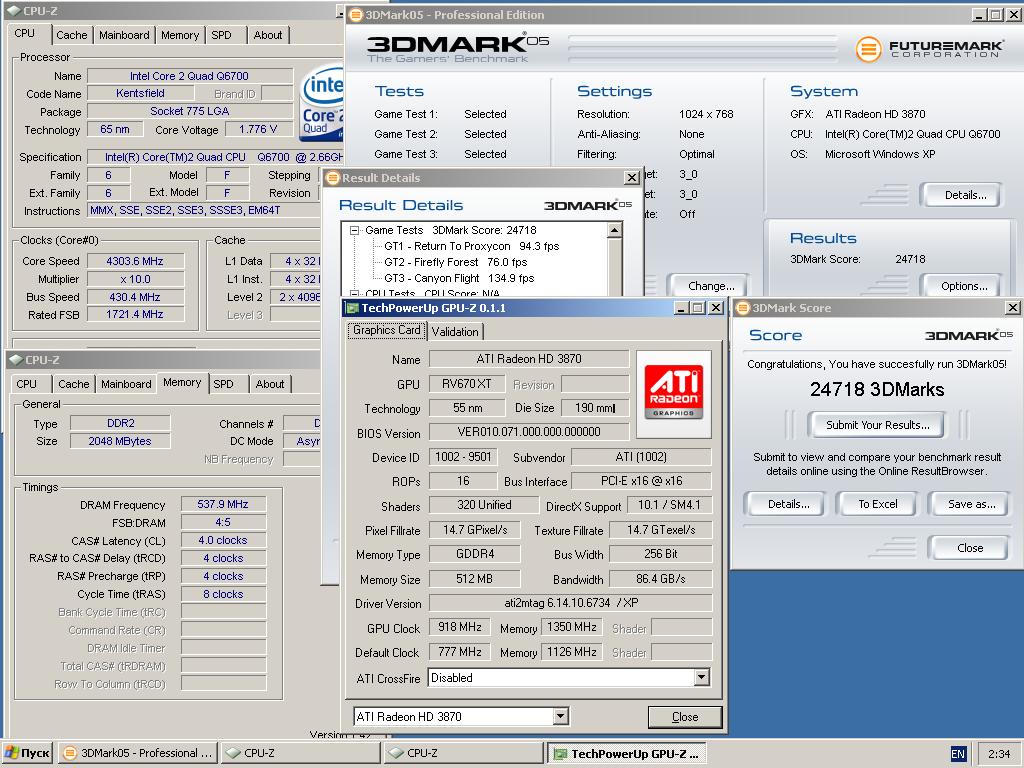Screen dimensions: 1024x768
Task: Switch to the Cache tab in upper CPU-Z
Action: click(71, 35)
